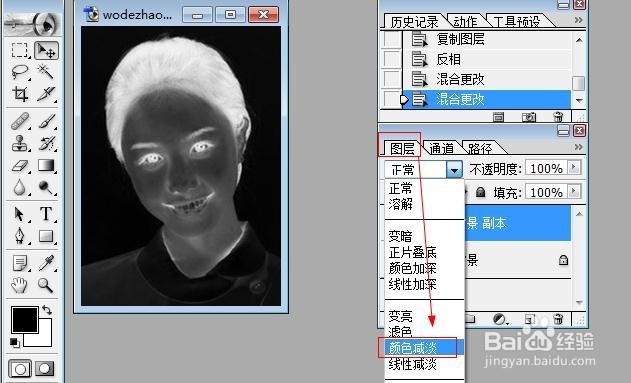Screen dimensions: 631x383
Task: Switch to Quick Mask mode
Action: [45, 369]
